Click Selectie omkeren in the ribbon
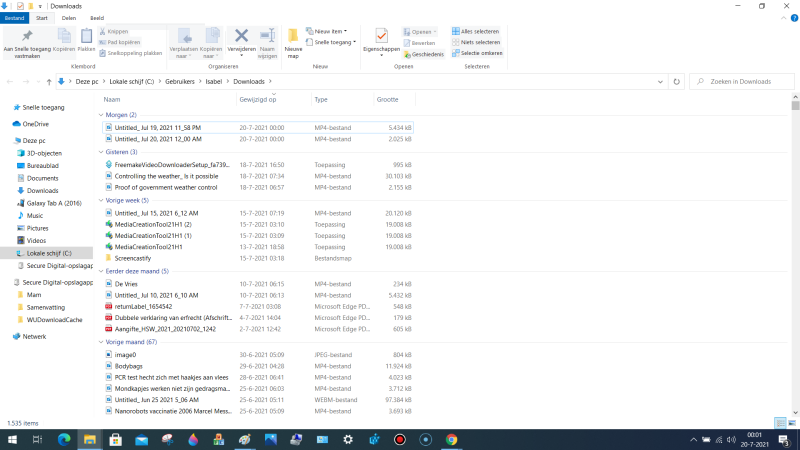 point(475,53)
